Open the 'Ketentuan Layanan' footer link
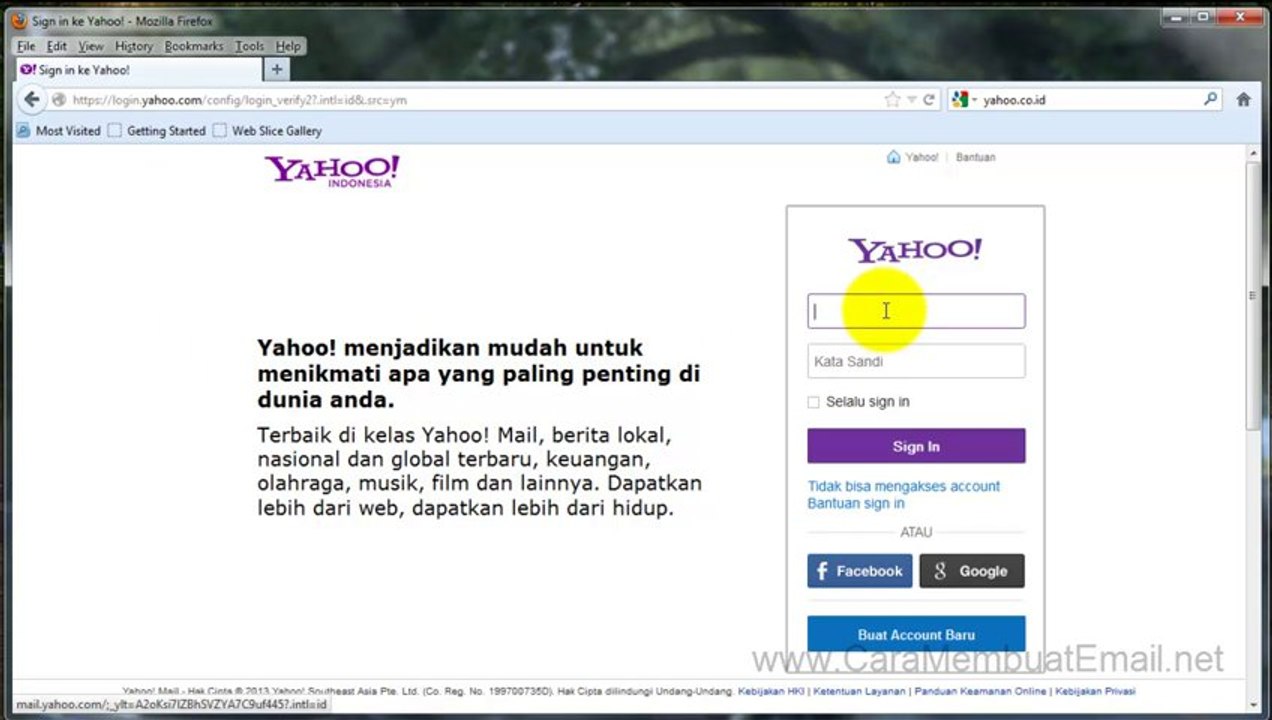The image size is (1272, 720). [860, 691]
